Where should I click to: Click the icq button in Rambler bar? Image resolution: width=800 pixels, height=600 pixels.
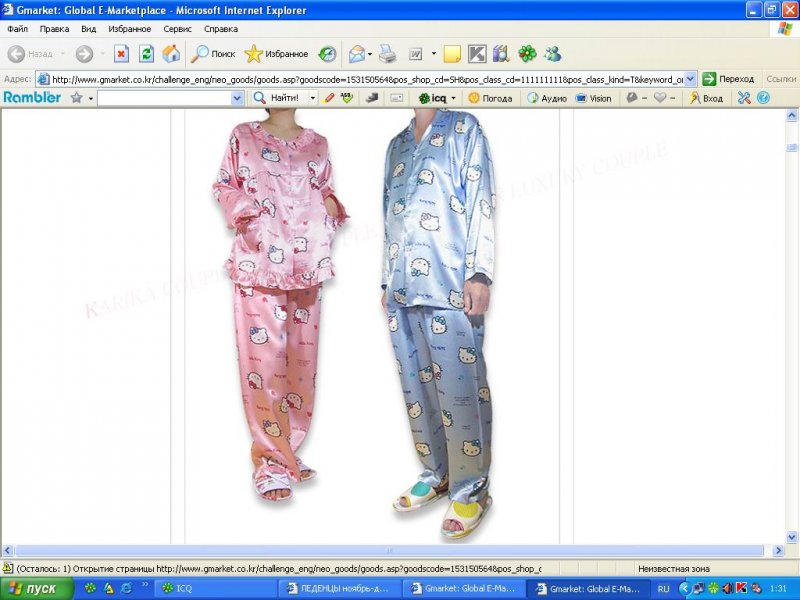[x=432, y=98]
